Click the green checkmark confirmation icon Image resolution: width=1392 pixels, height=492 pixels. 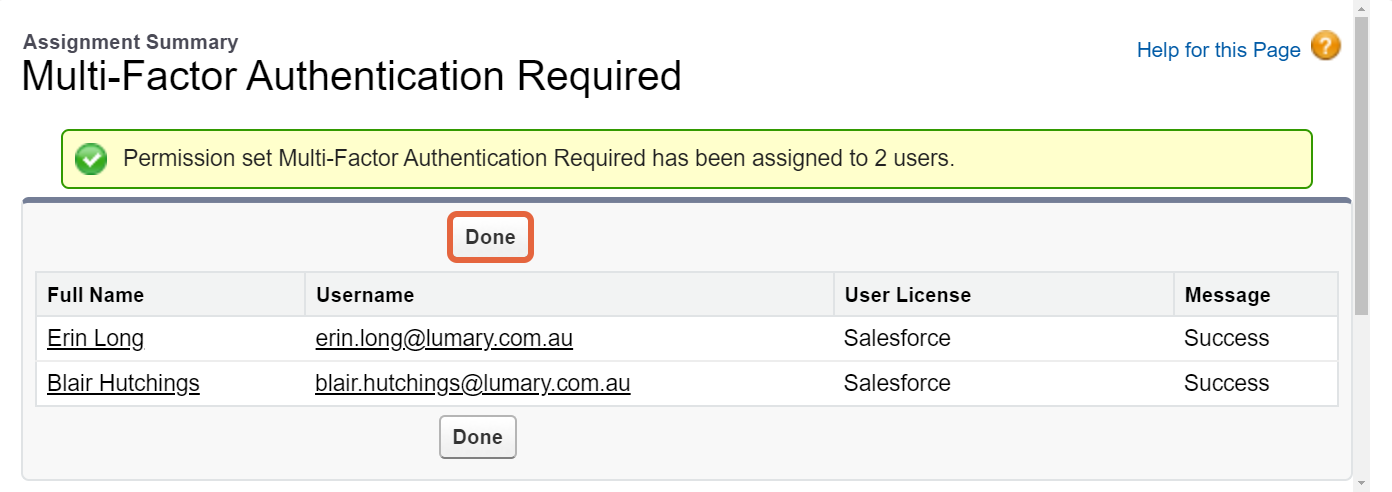(91, 159)
